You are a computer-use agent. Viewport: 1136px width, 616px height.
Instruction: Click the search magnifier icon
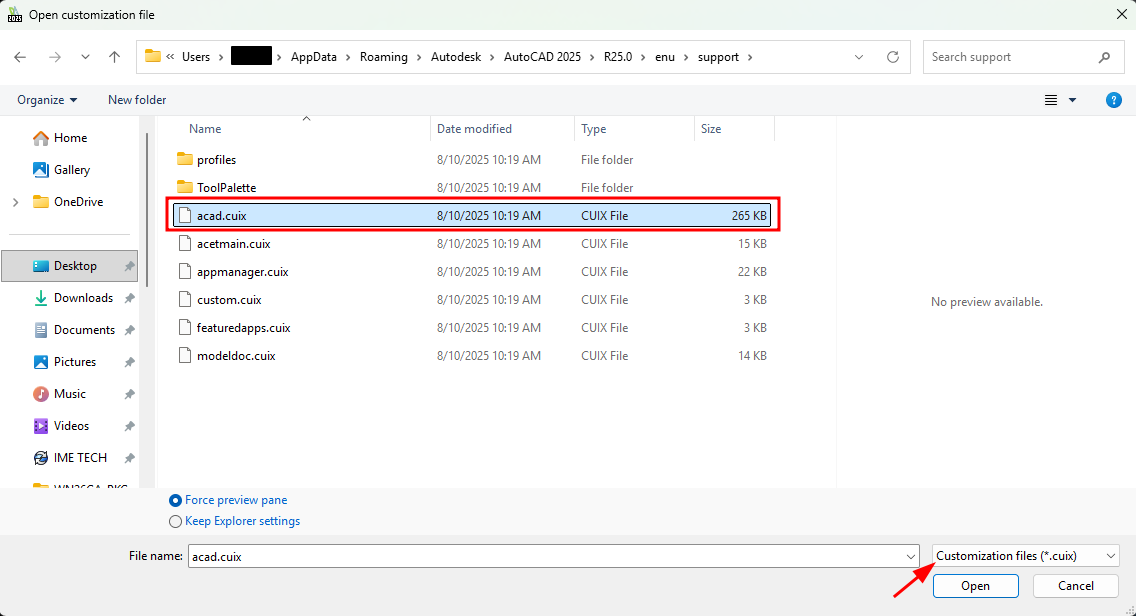click(x=1104, y=57)
